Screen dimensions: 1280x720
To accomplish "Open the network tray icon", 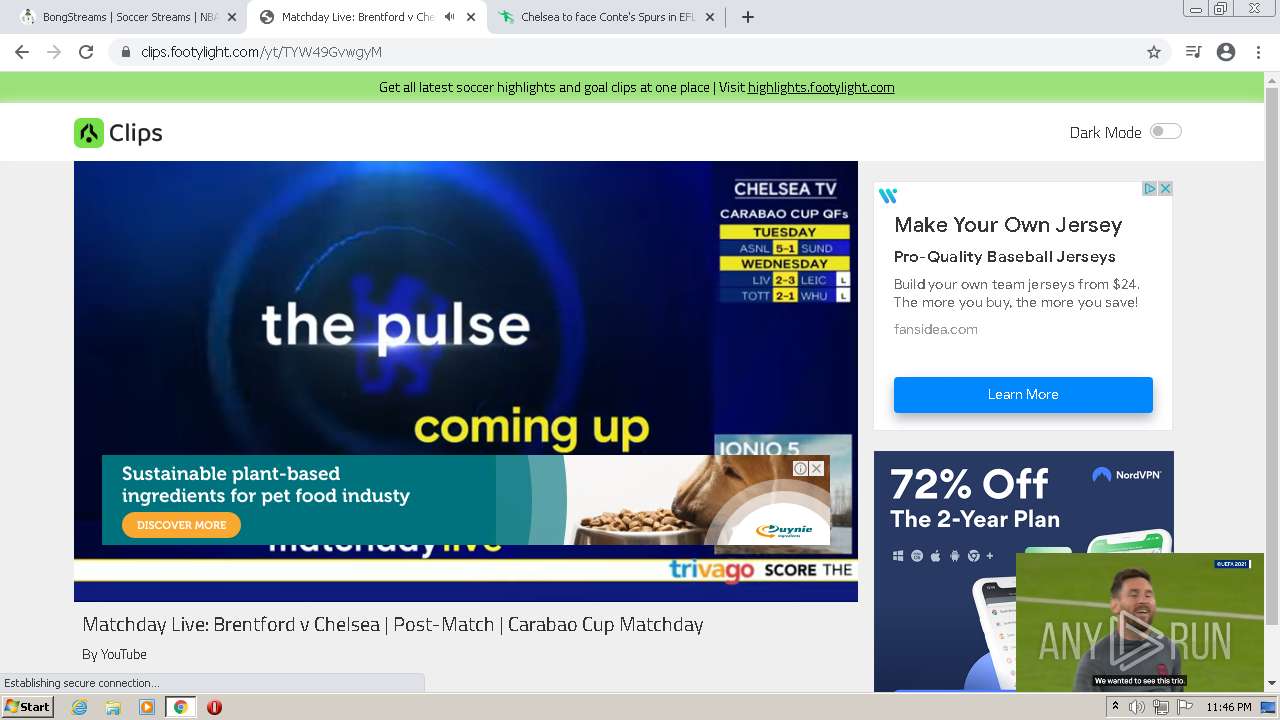I will (1161, 707).
